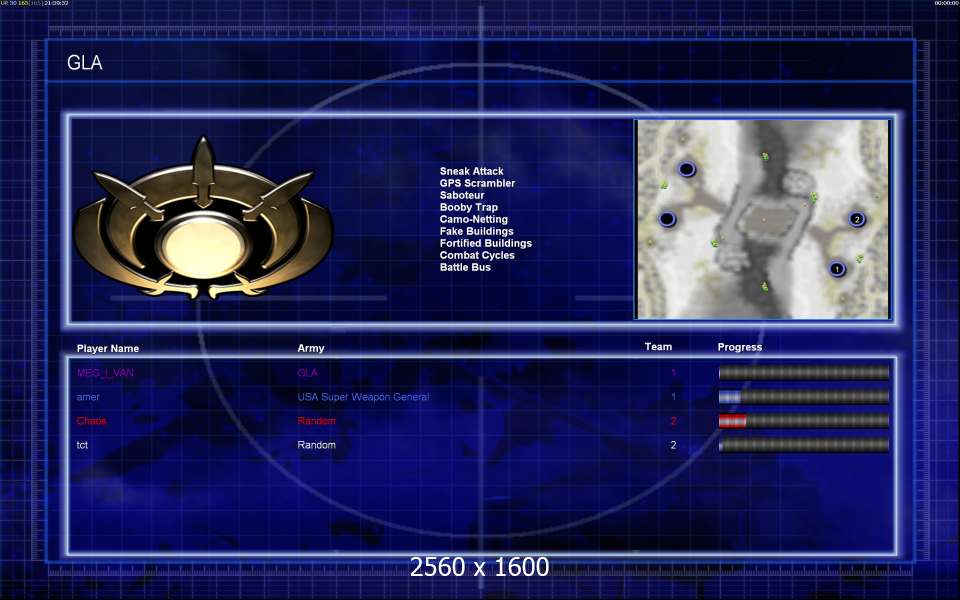Click the GLA title at the top
The height and width of the screenshot is (600, 960).
[84, 62]
